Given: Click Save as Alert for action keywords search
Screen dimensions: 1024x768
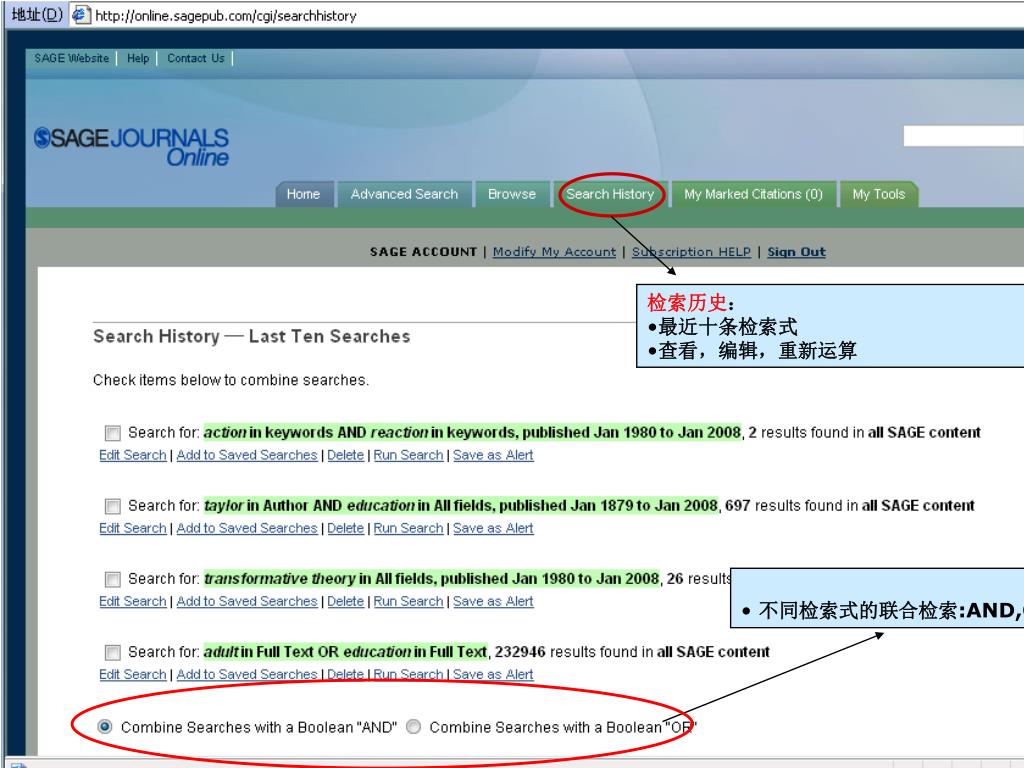Looking at the screenshot, I should (x=493, y=455).
